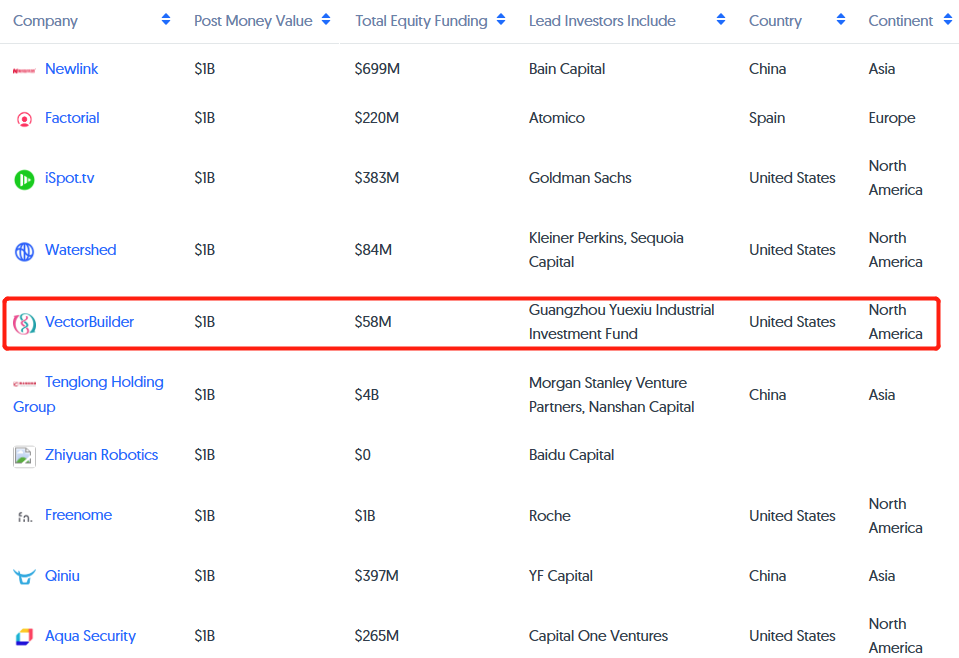The width and height of the screenshot is (959, 658).
Task: Click the VectorBuilder logo icon
Action: click(x=24, y=323)
